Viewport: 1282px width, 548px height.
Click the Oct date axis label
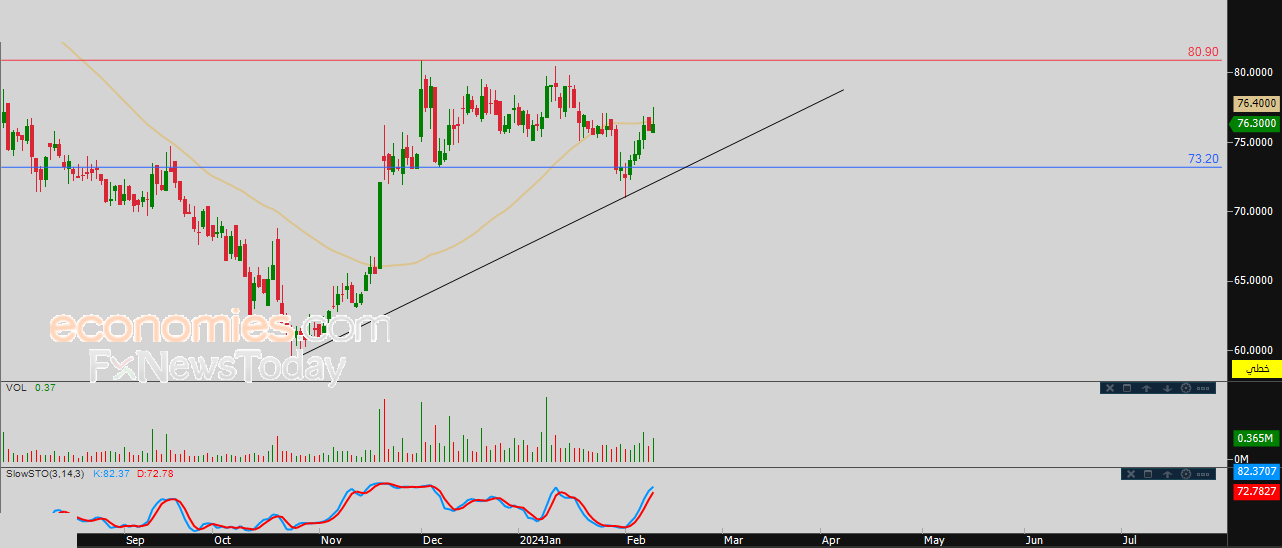coord(222,540)
